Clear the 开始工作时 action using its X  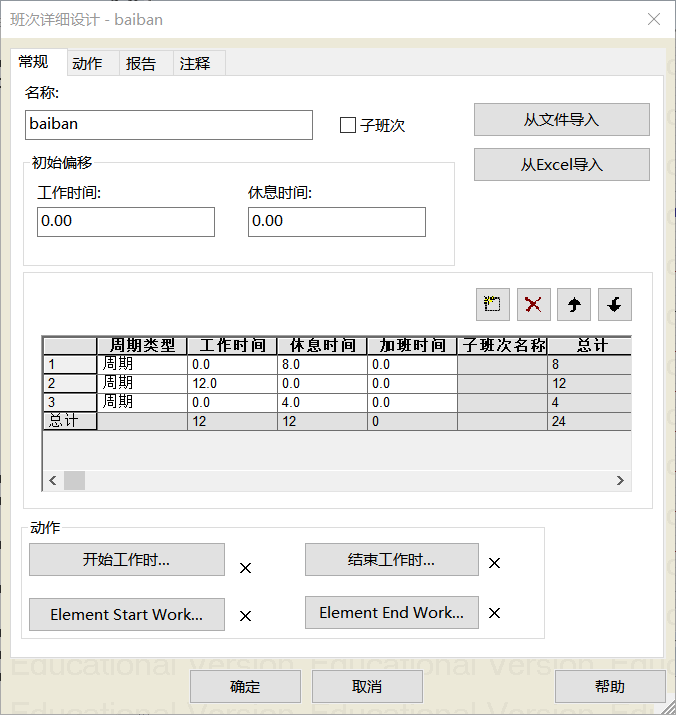point(245,568)
